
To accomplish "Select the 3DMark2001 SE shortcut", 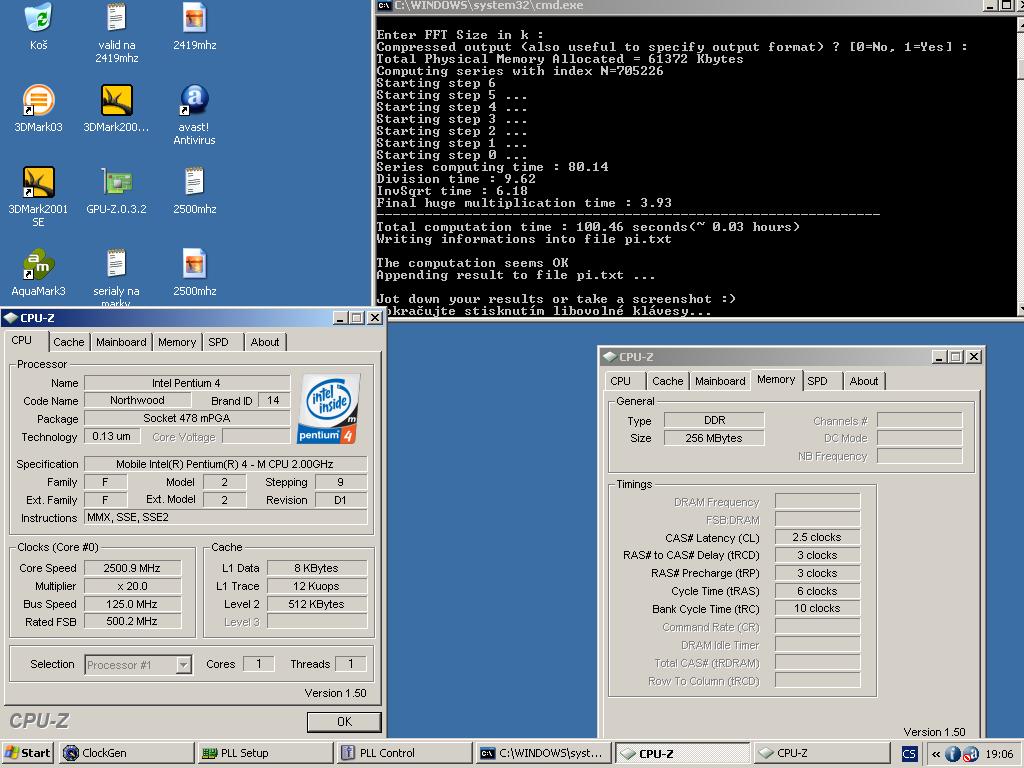I will coord(39,182).
